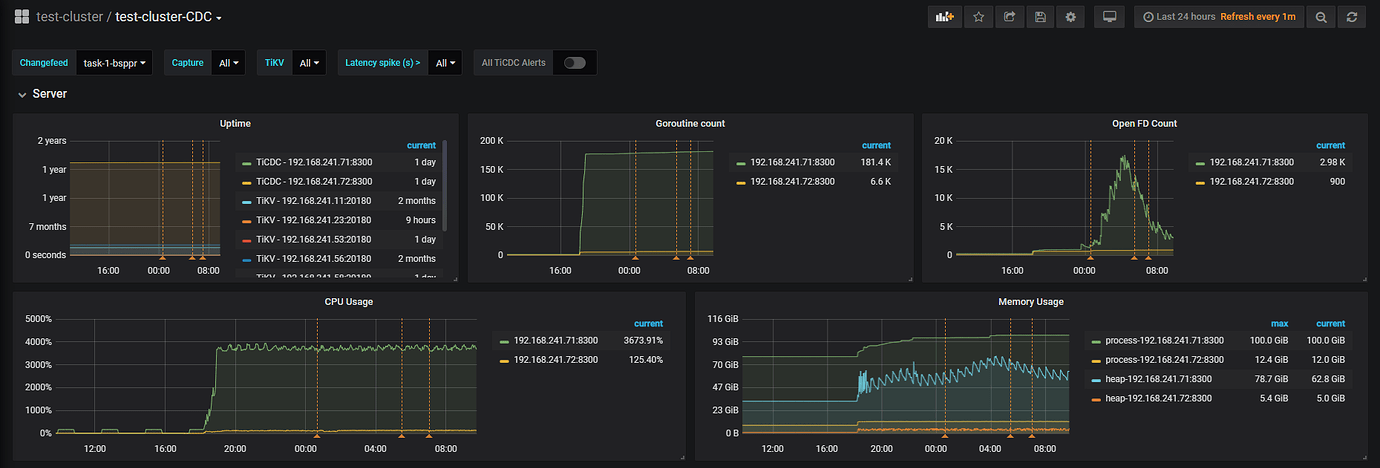Screen dimensions: 1380x468
Task: Open the share dashboard icon
Action: 1009,17
